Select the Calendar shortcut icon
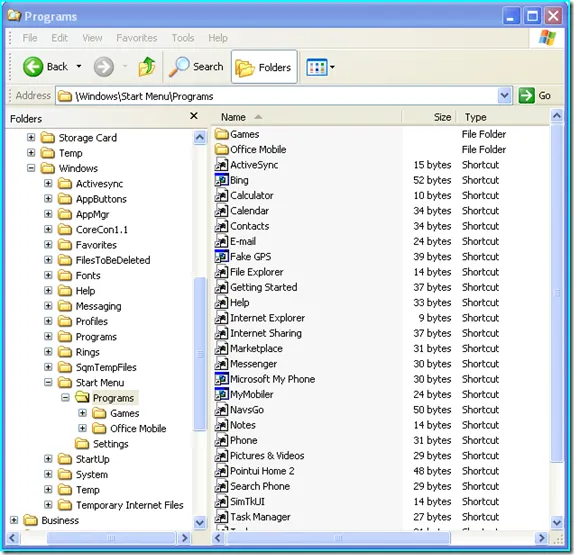Image resolution: width=574 pixels, height=555 pixels. [x=221, y=211]
